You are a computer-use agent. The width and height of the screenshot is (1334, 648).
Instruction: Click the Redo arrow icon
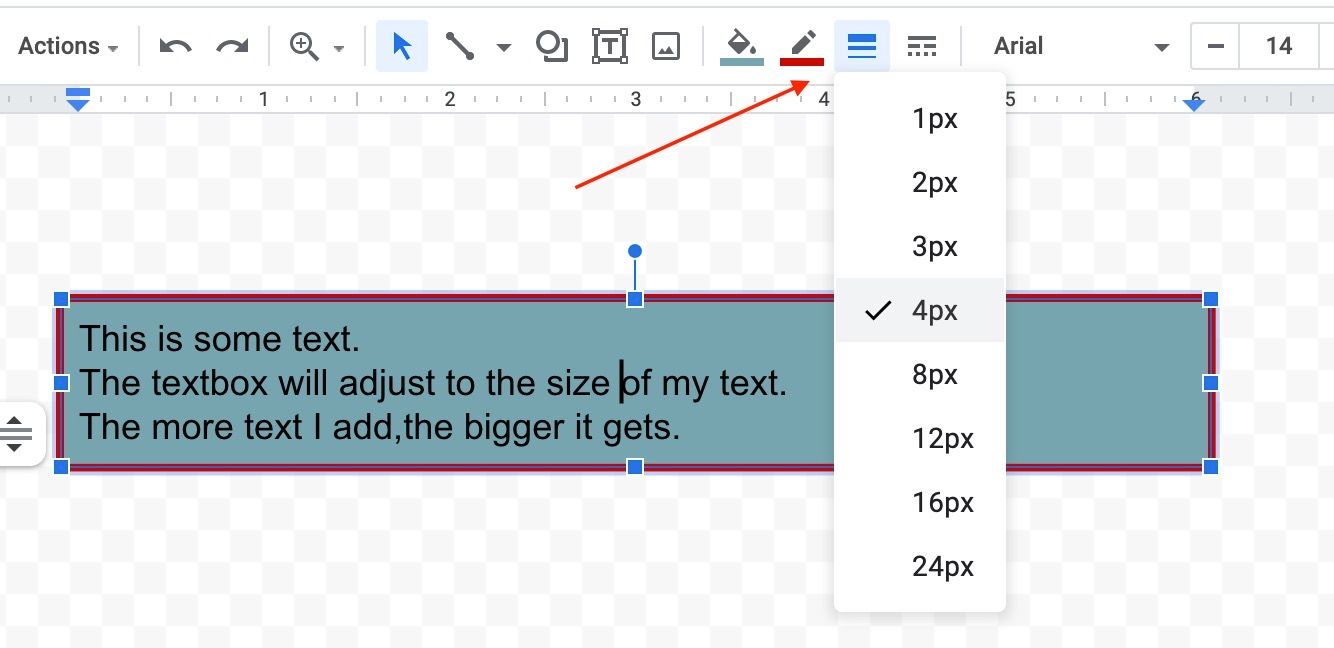pos(233,47)
